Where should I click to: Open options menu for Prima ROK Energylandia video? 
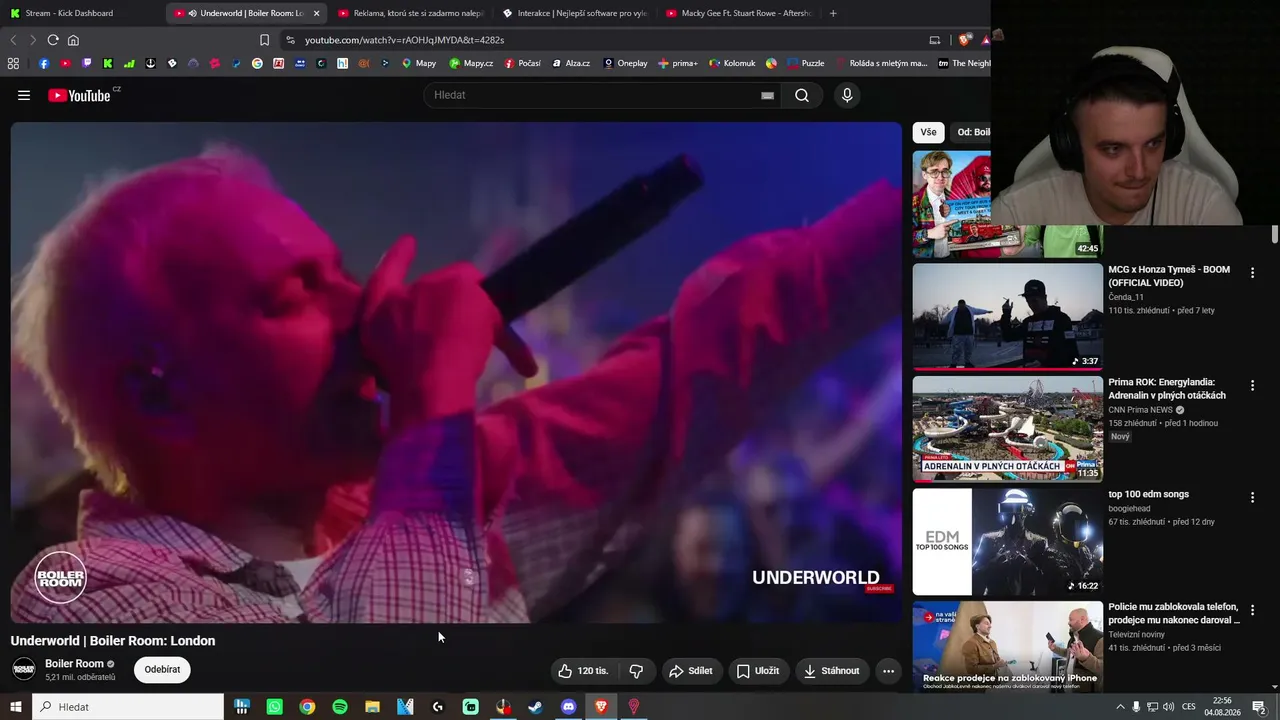pos(1252,385)
